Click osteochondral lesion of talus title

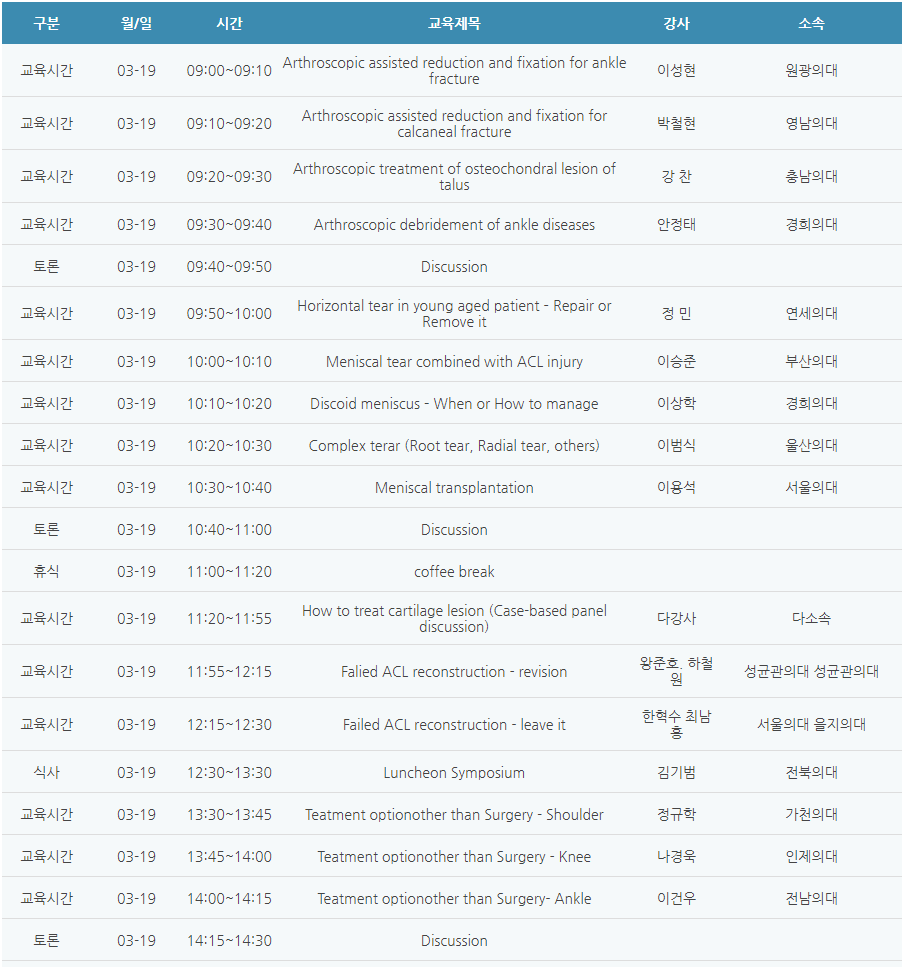pyautogui.click(x=454, y=176)
